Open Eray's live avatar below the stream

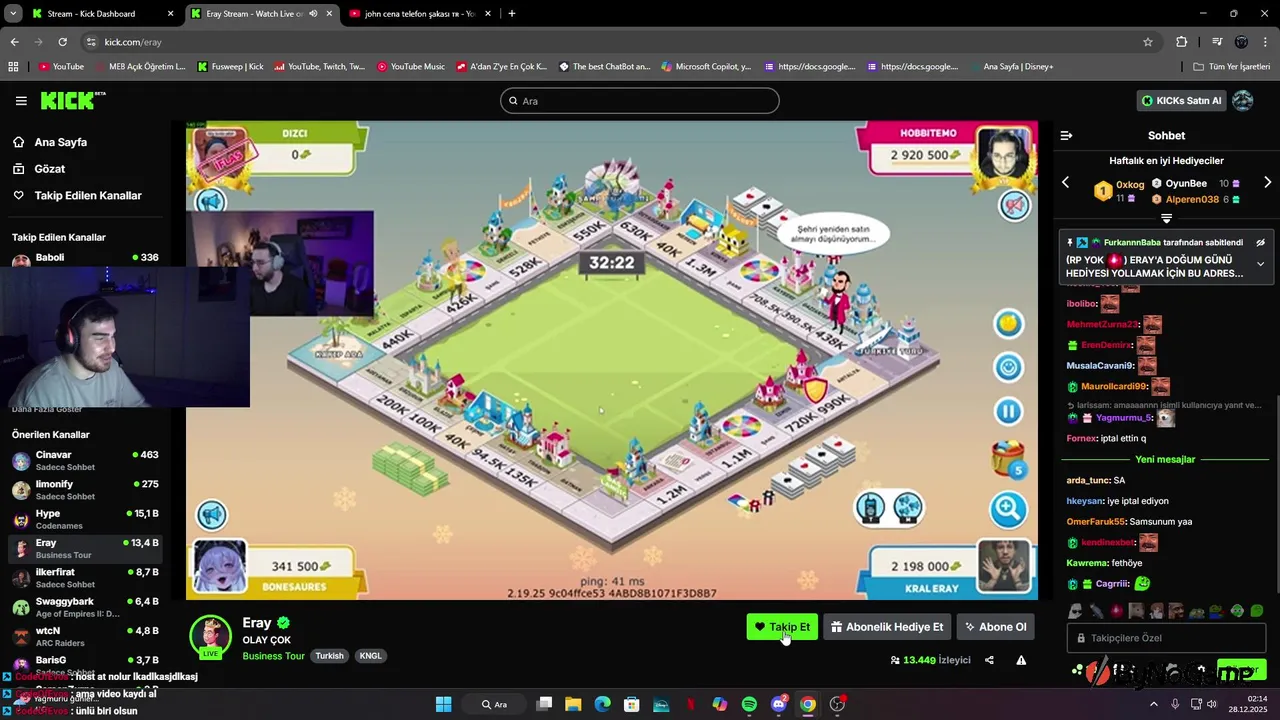211,637
